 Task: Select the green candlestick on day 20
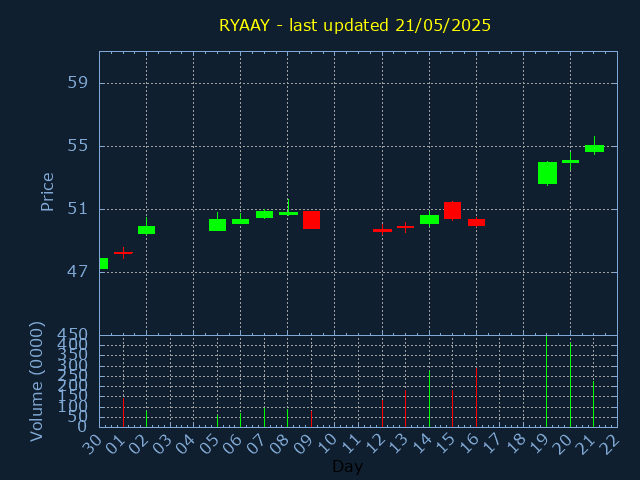(x=571, y=161)
